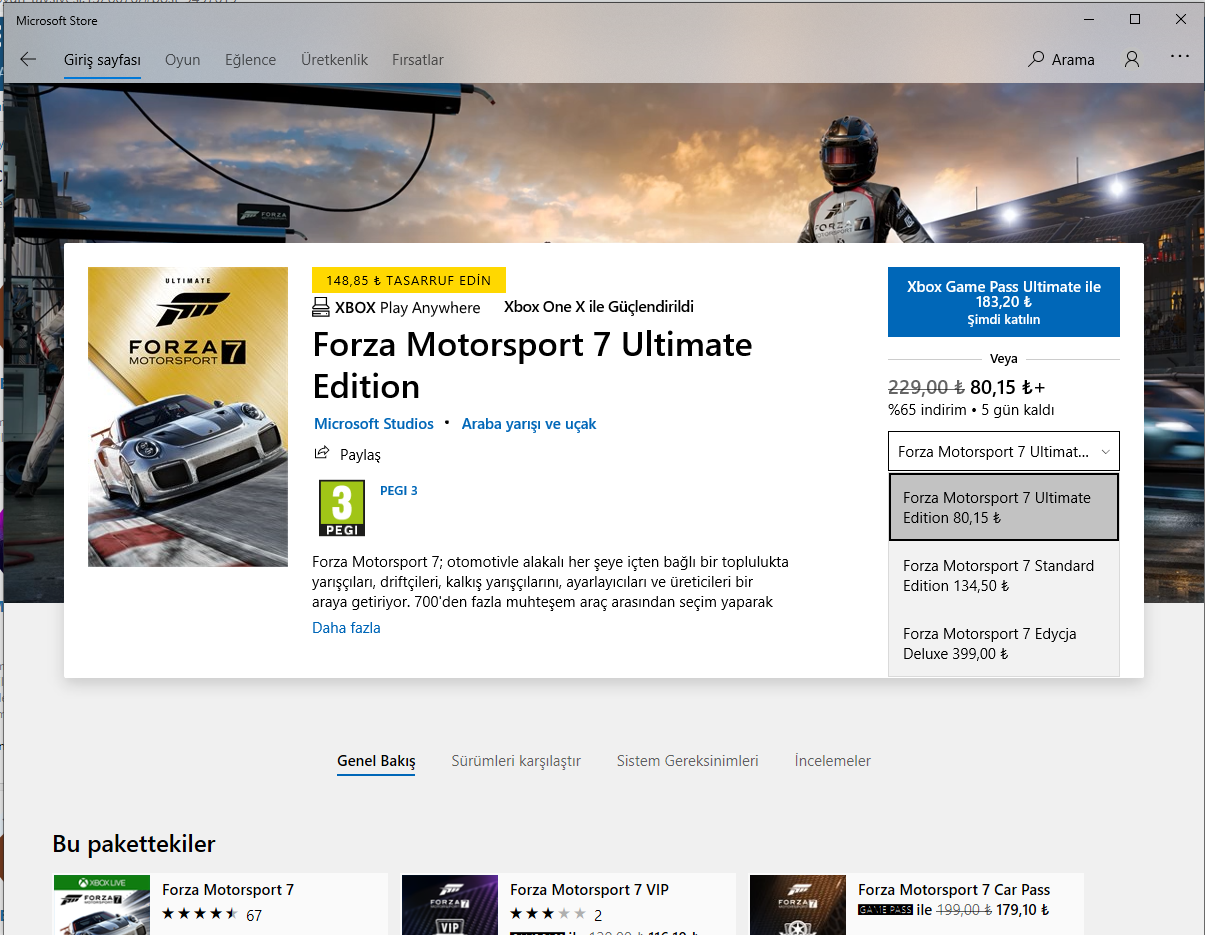This screenshot has width=1205, height=935.
Task: Open Forza Motorsport 7 bundle thumbnail
Action: 100,904
